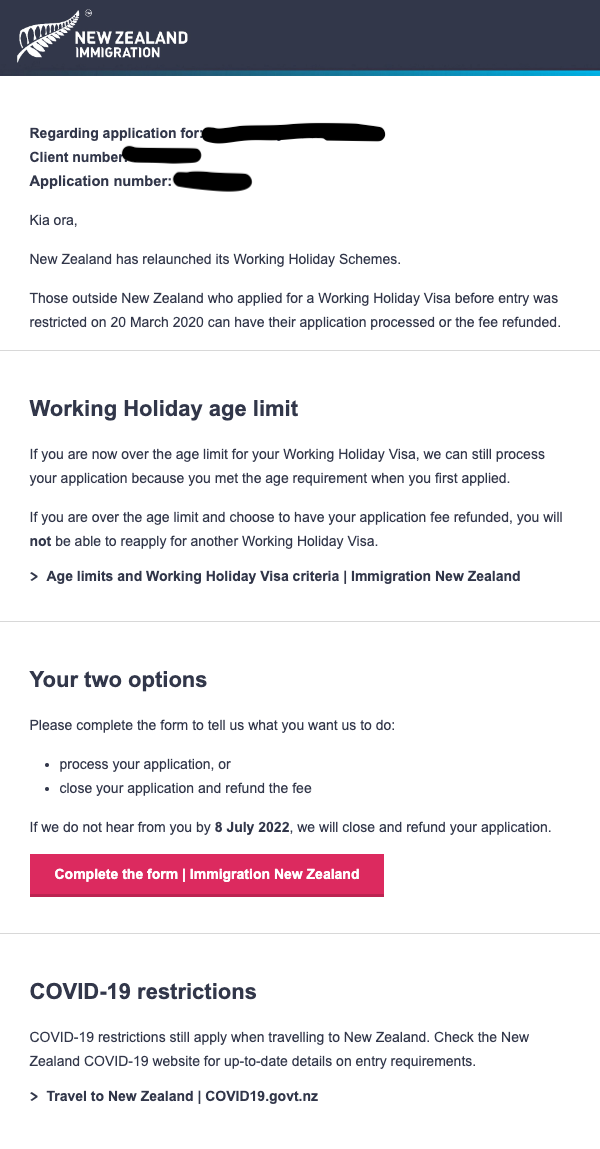The height and width of the screenshot is (1149, 600).
Task: Click the close application and refund bullet
Action: tap(185, 788)
